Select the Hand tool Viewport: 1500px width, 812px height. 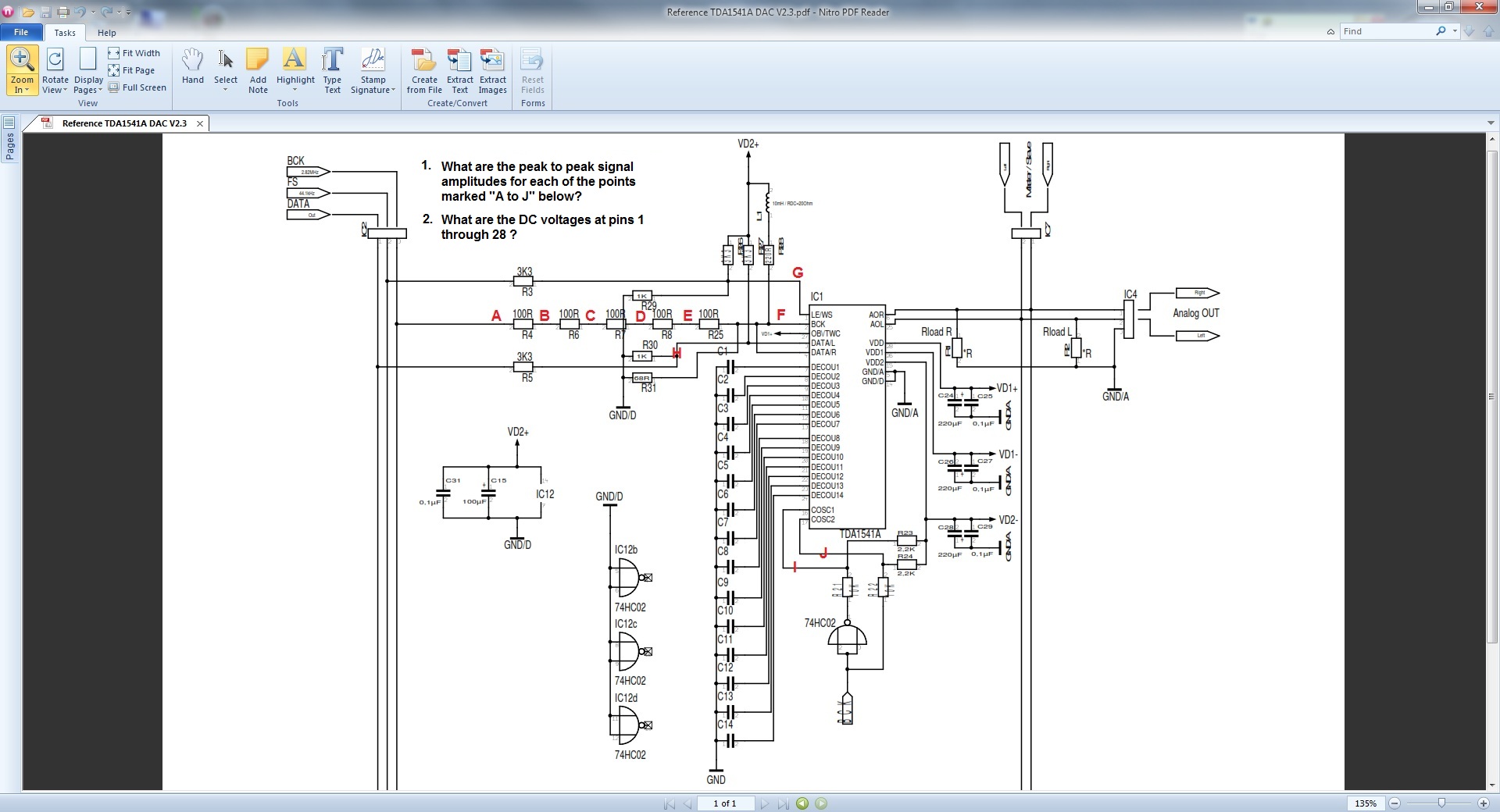(192, 66)
